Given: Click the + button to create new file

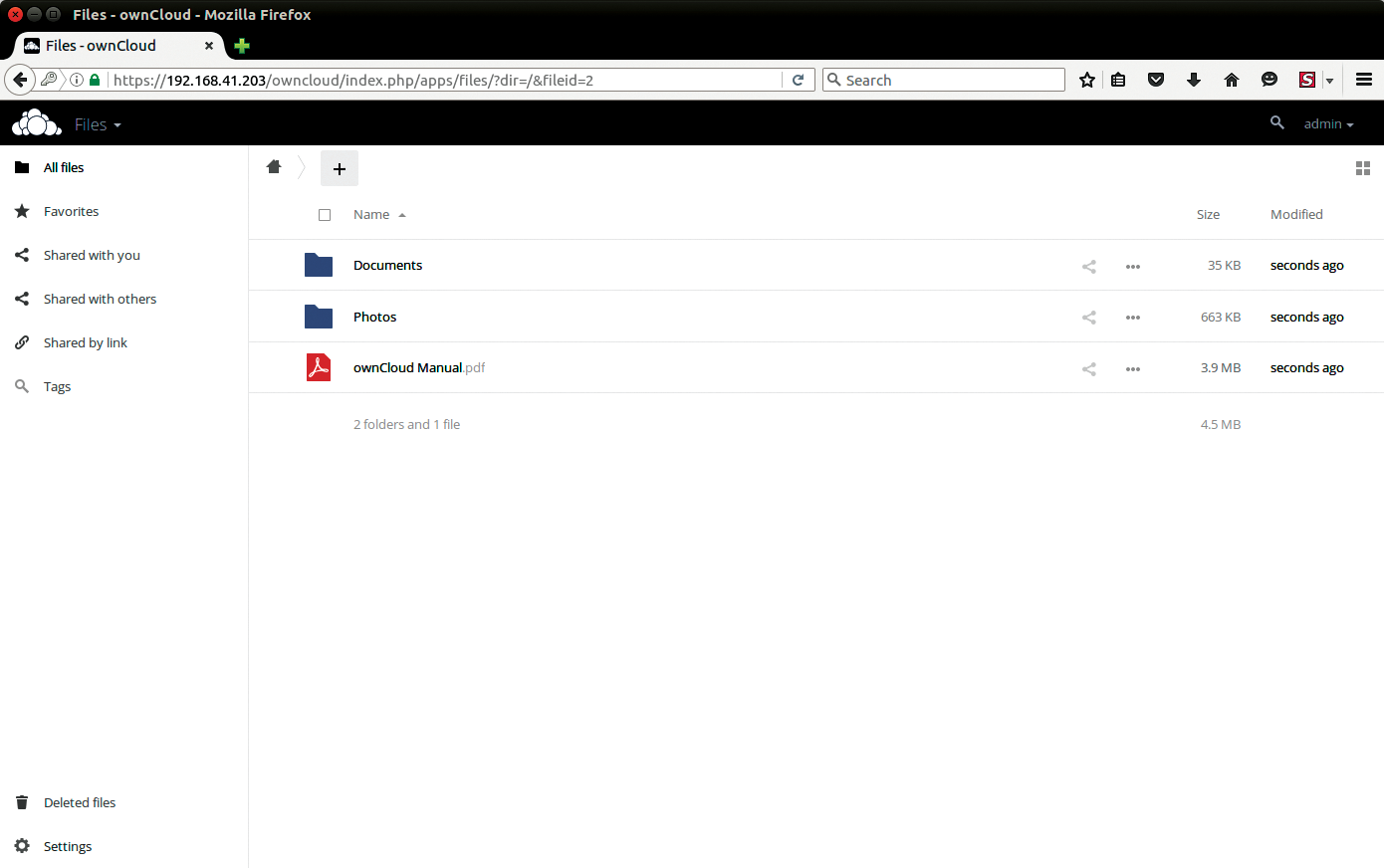Looking at the screenshot, I should 339,167.
